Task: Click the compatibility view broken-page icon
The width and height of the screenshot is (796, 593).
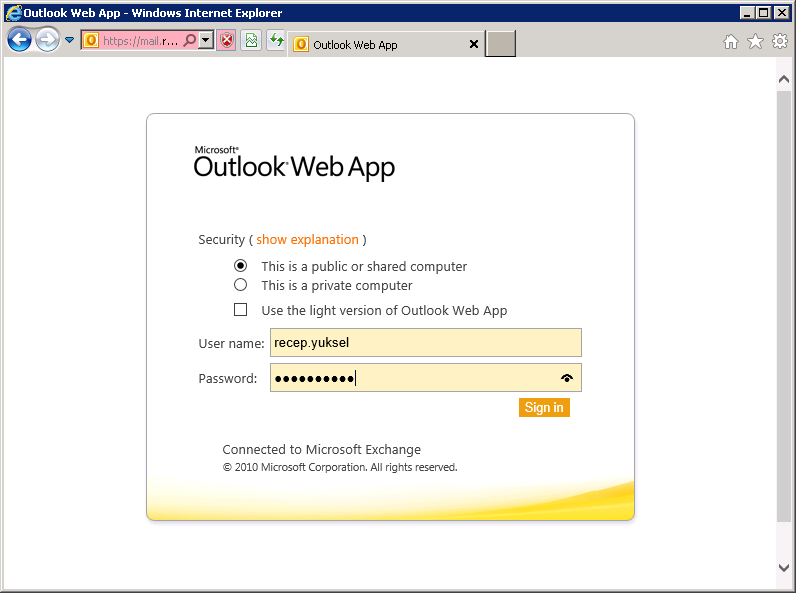Action: 251,40
